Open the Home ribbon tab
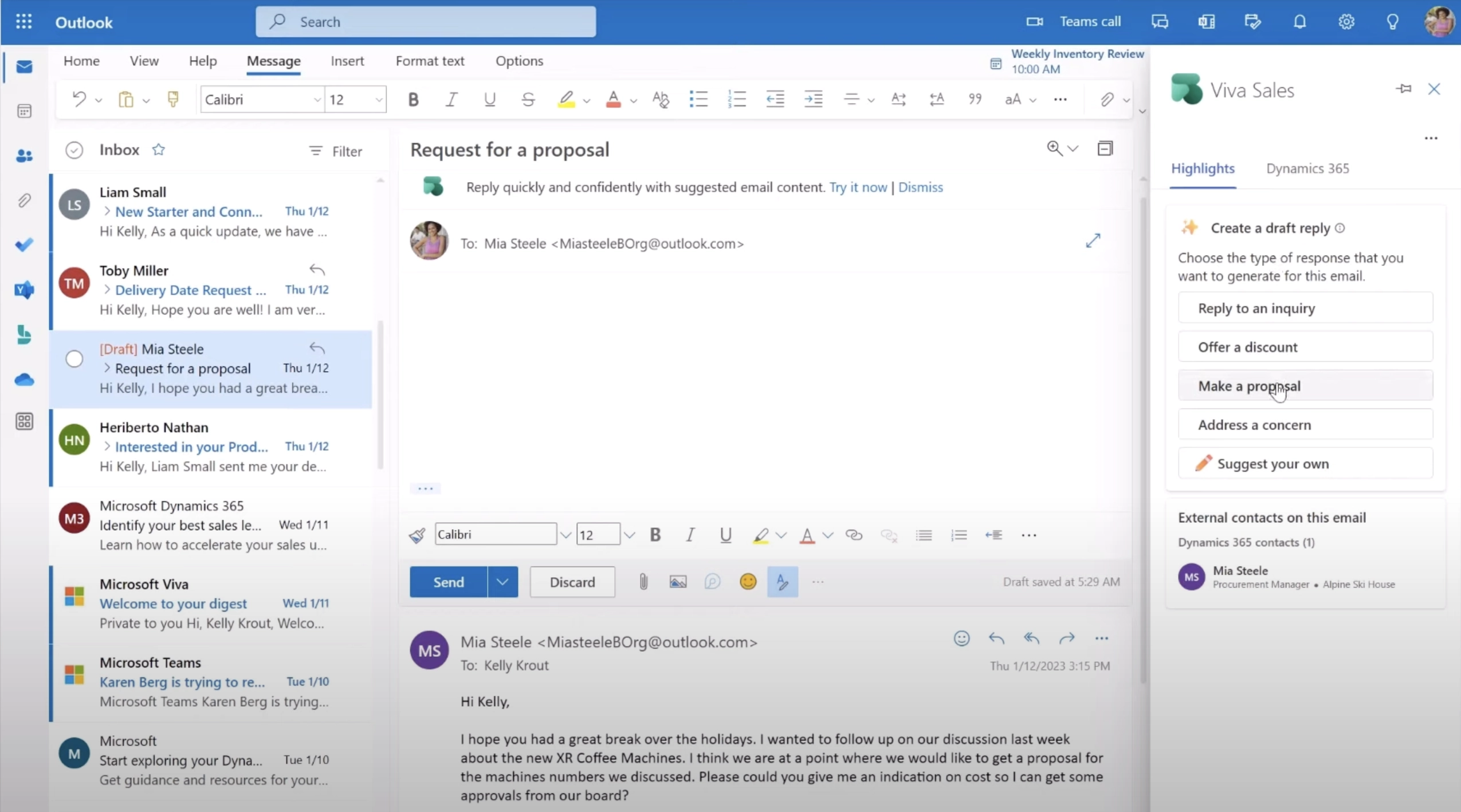Image resolution: width=1461 pixels, height=812 pixels. pyautogui.click(x=81, y=61)
